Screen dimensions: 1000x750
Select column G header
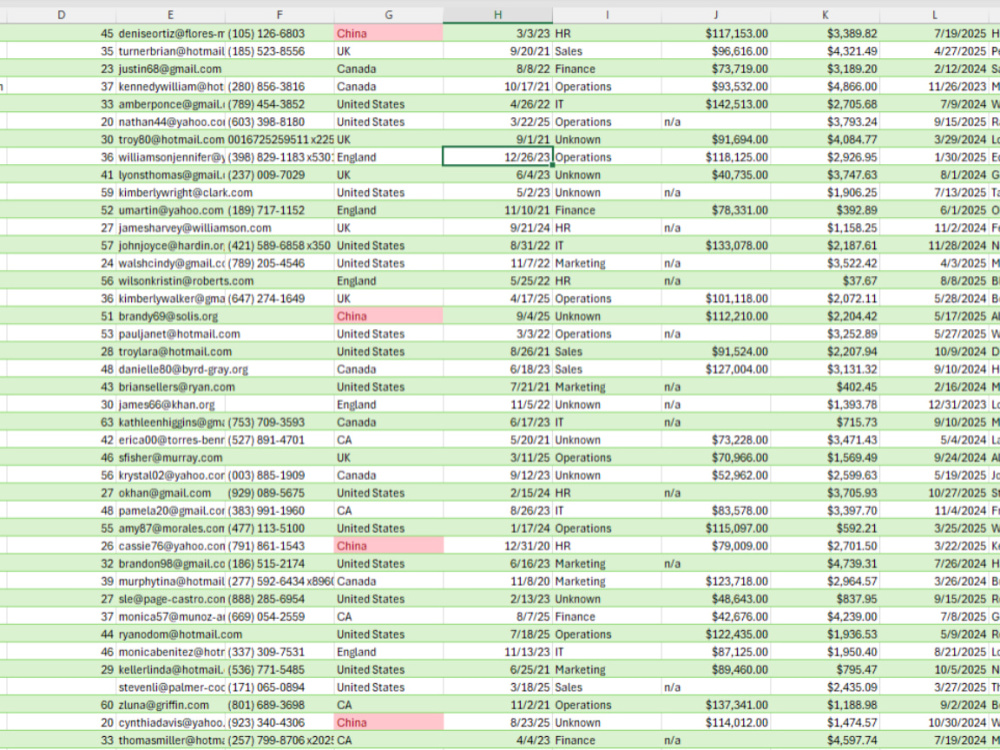tap(388, 15)
